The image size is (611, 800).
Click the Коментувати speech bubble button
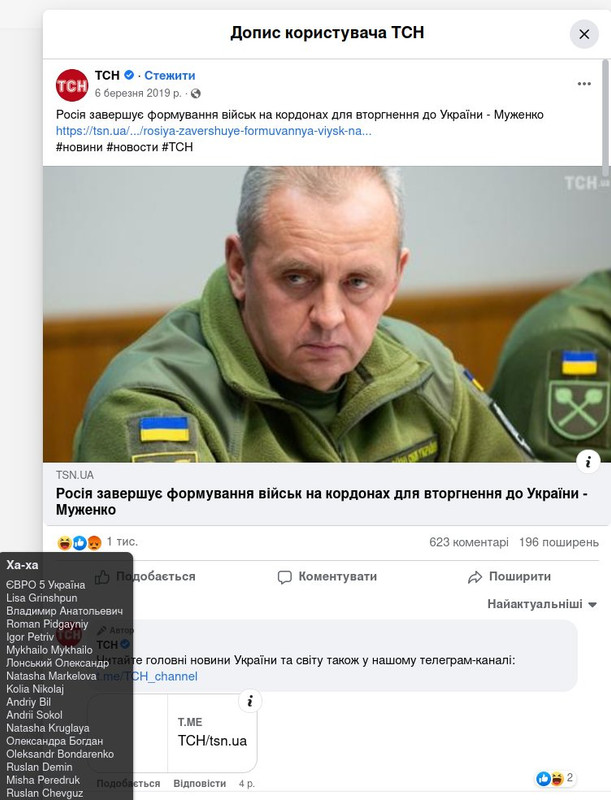click(327, 577)
